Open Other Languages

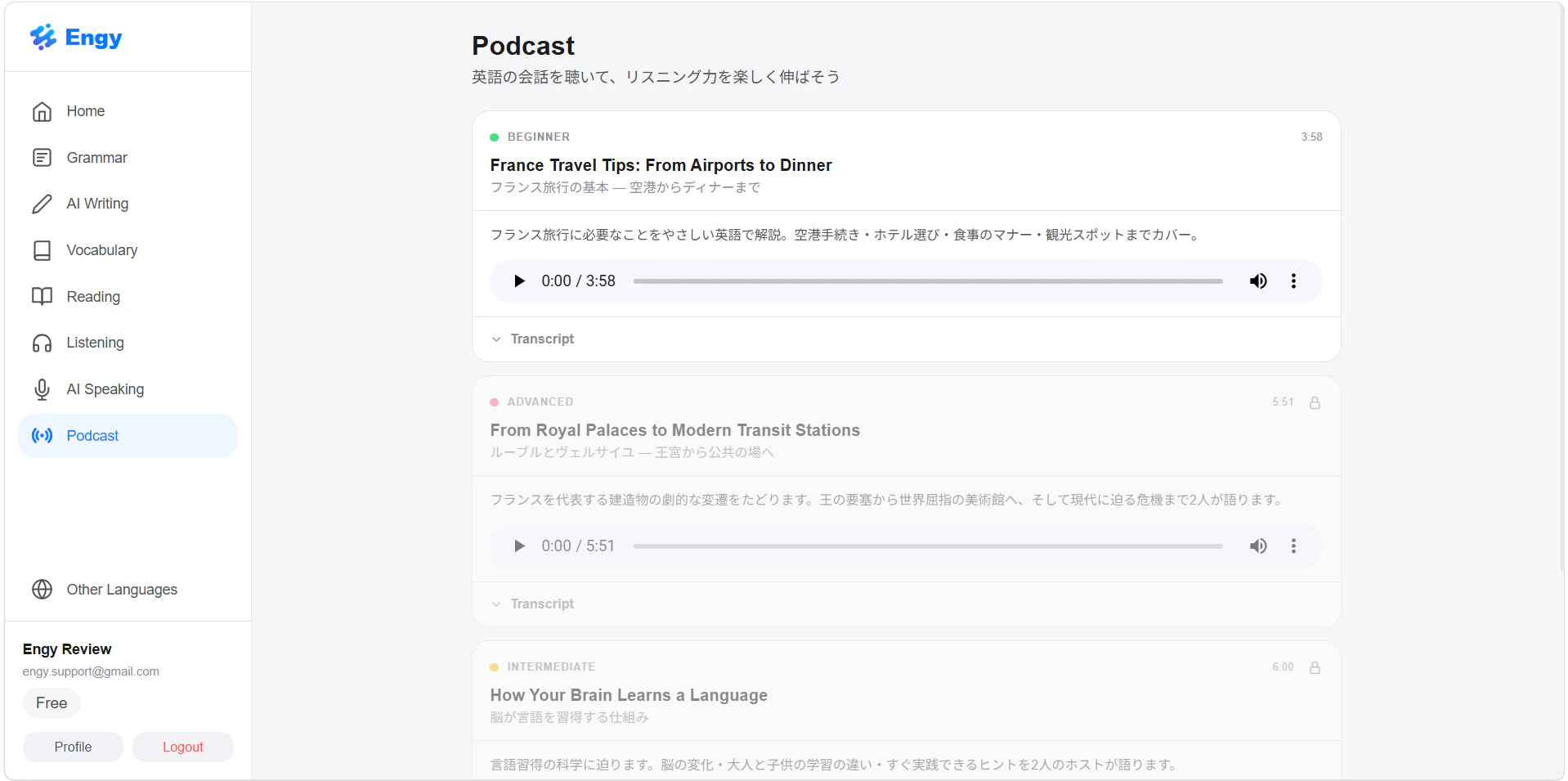pos(128,590)
